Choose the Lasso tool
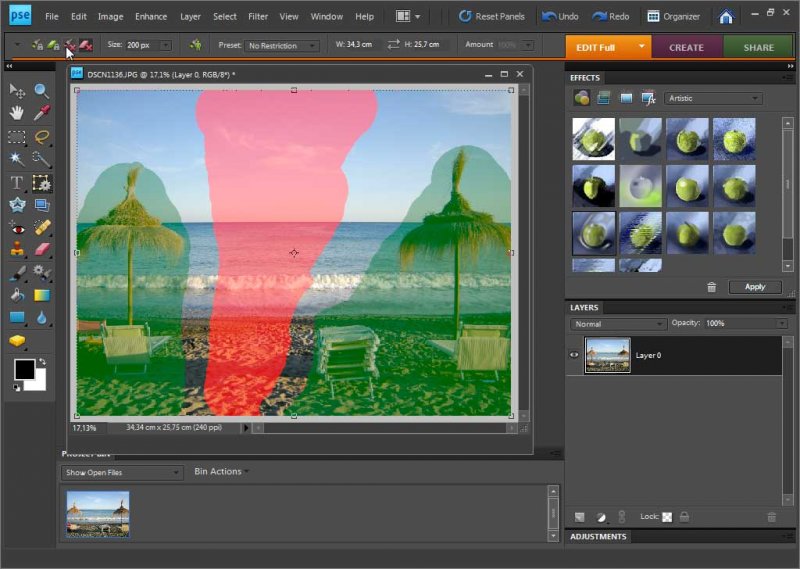Viewport: 800px width, 569px height. (x=42, y=136)
